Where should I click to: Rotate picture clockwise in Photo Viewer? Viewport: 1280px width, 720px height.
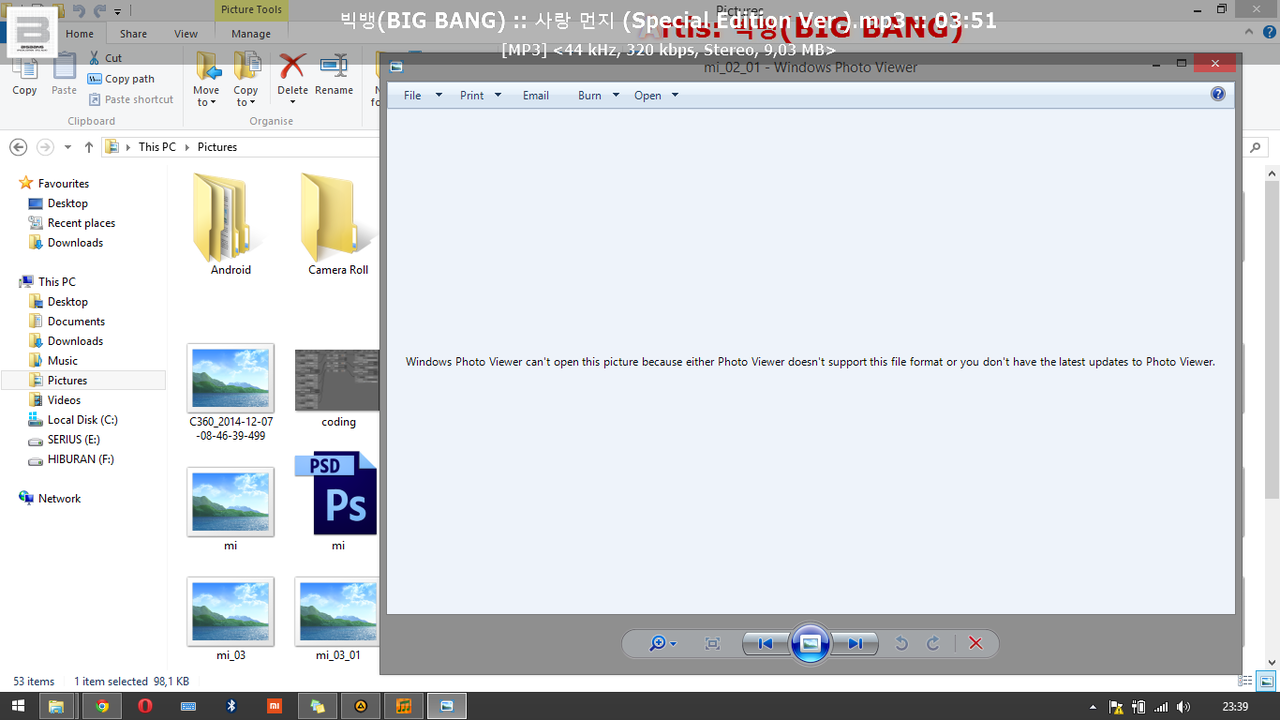pos(933,644)
